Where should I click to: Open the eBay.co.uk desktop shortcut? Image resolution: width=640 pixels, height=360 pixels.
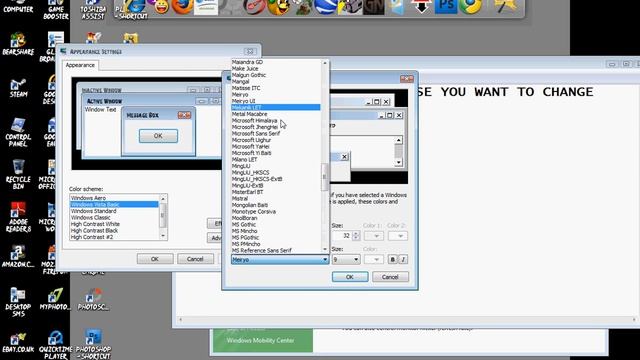pyautogui.click(x=18, y=342)
